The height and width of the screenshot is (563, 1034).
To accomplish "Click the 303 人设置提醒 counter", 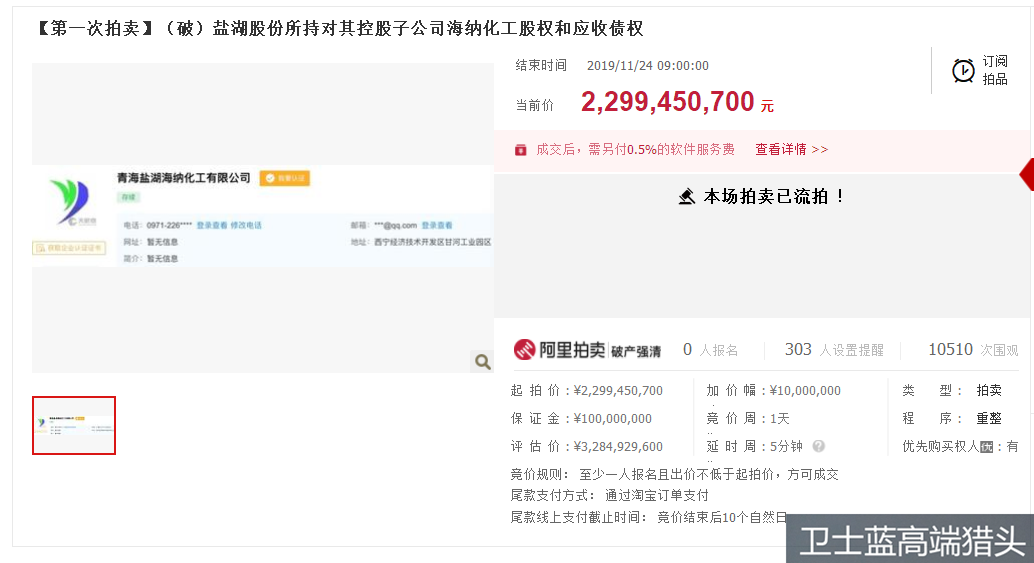I will 834,350.
